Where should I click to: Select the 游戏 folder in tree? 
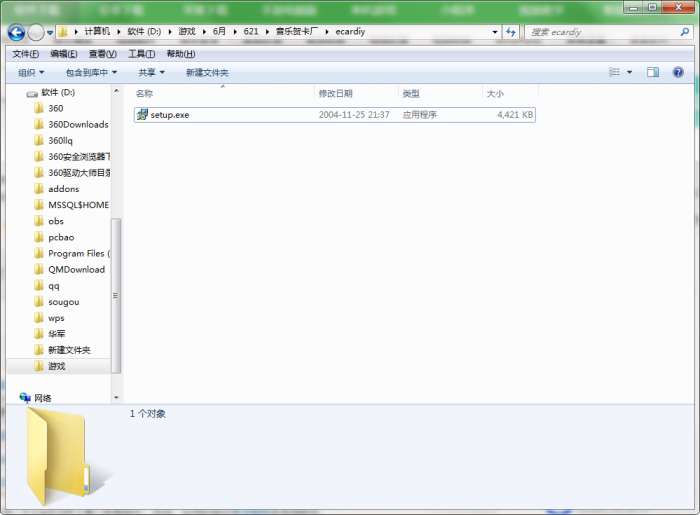[57, 366]
